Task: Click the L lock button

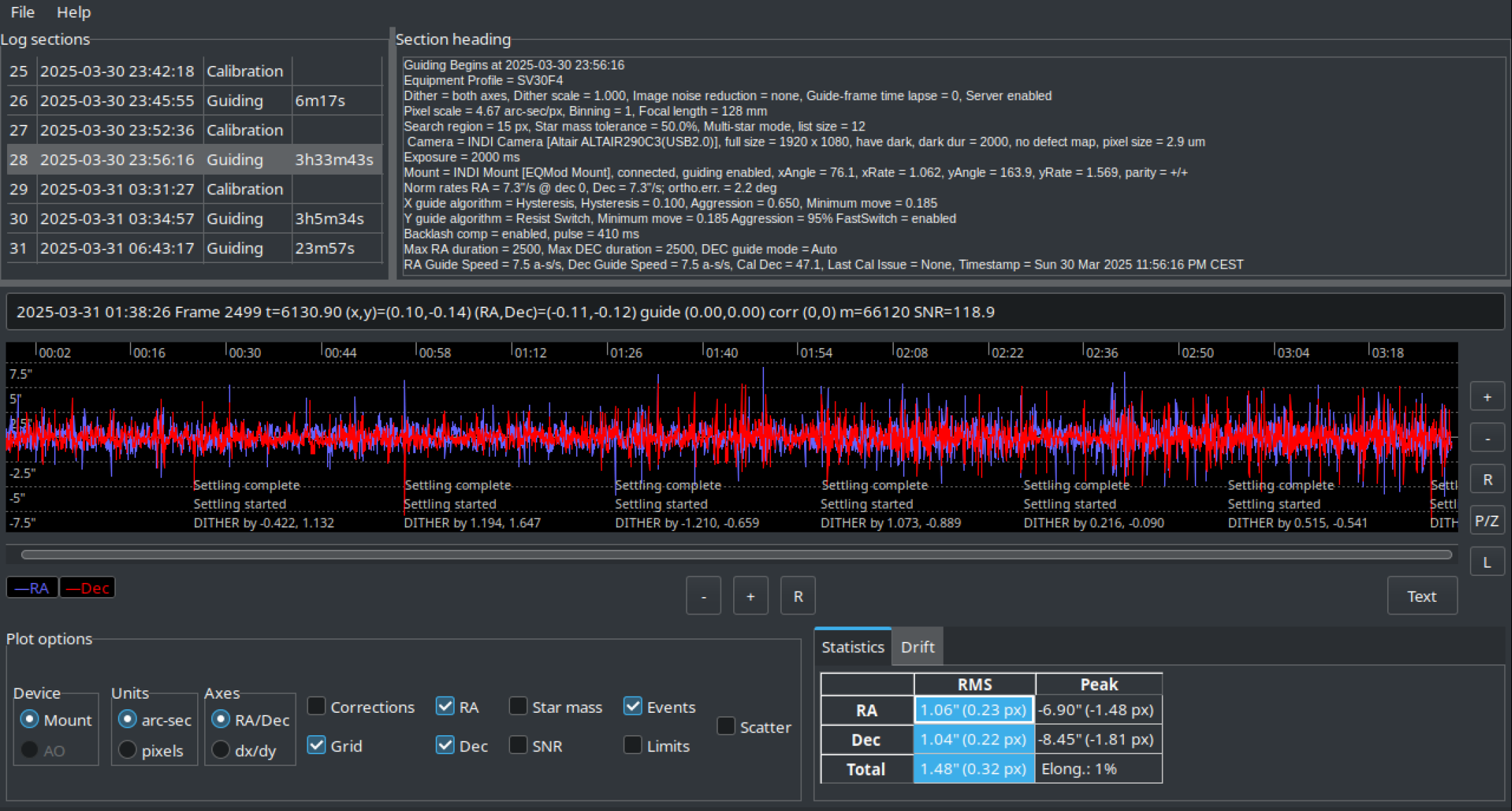Action: [1487, 562]
